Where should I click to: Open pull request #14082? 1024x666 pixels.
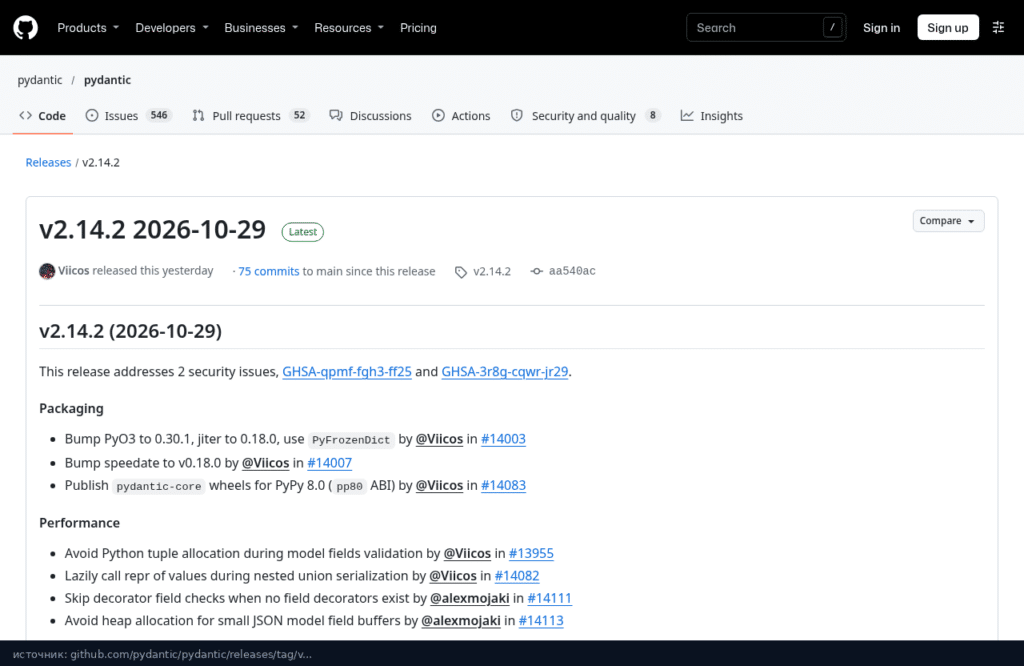pyautogui.click(x=517, y=576)
